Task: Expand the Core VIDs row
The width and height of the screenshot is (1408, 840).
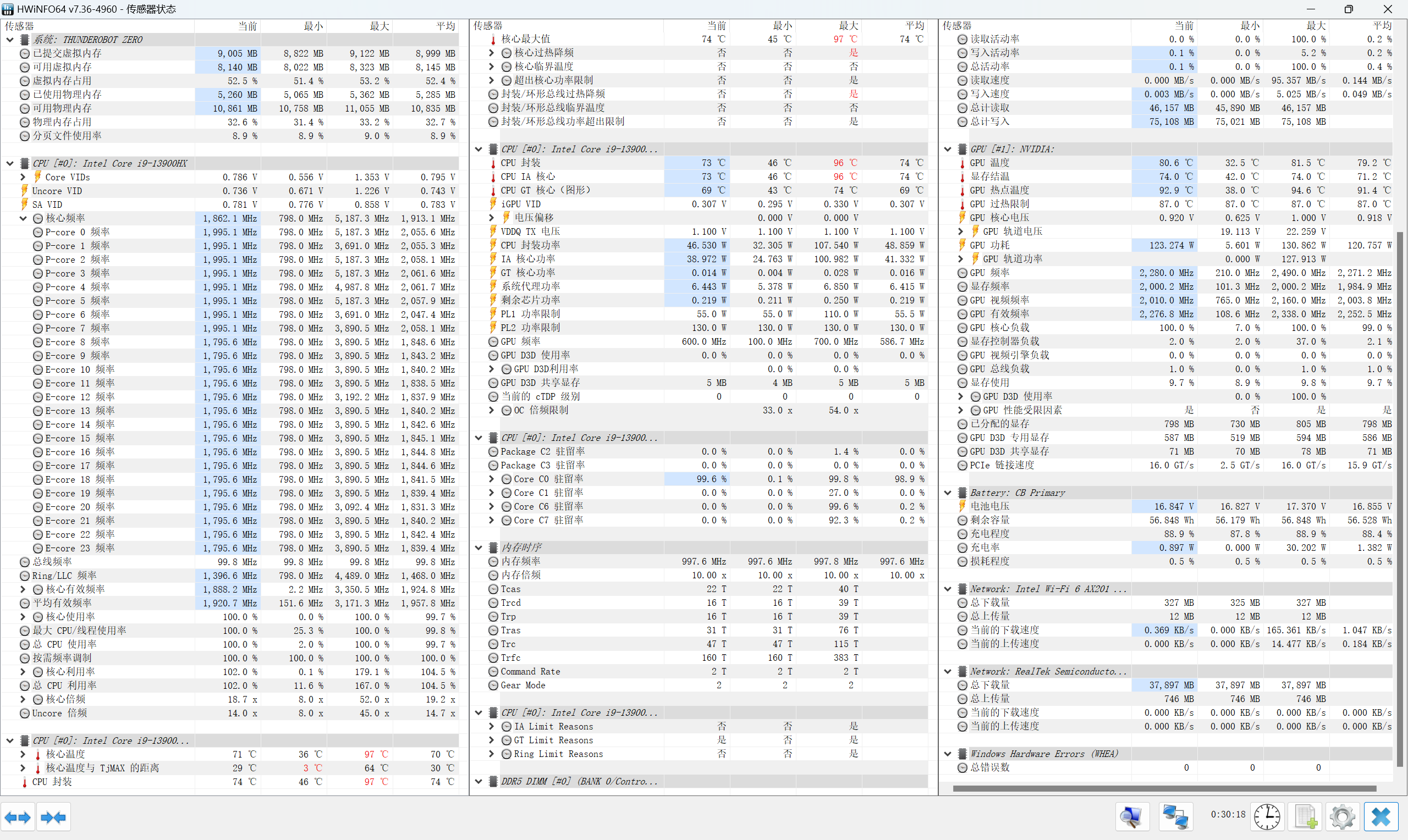Action: (x=23, y=177)
